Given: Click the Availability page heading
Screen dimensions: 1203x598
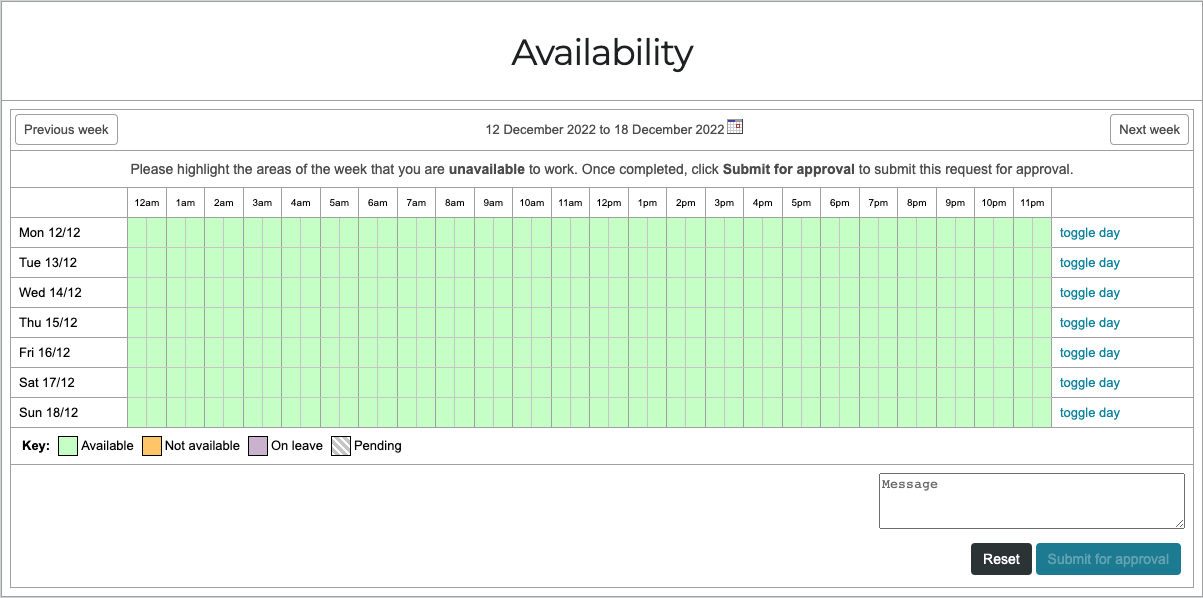Looking at the screenshot, I should click(x=602, y=52).
